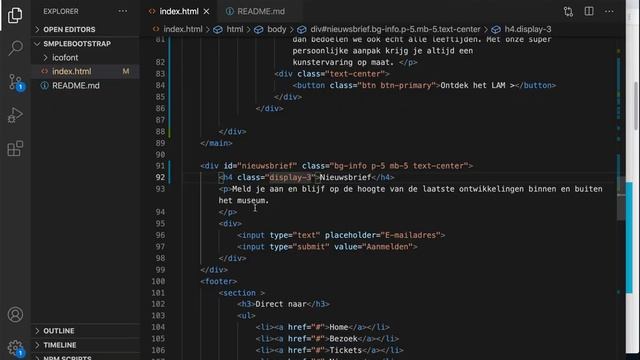This screenshot has height=360, width=640.
Task: Close the index.html tab
Action: [207, 11]
